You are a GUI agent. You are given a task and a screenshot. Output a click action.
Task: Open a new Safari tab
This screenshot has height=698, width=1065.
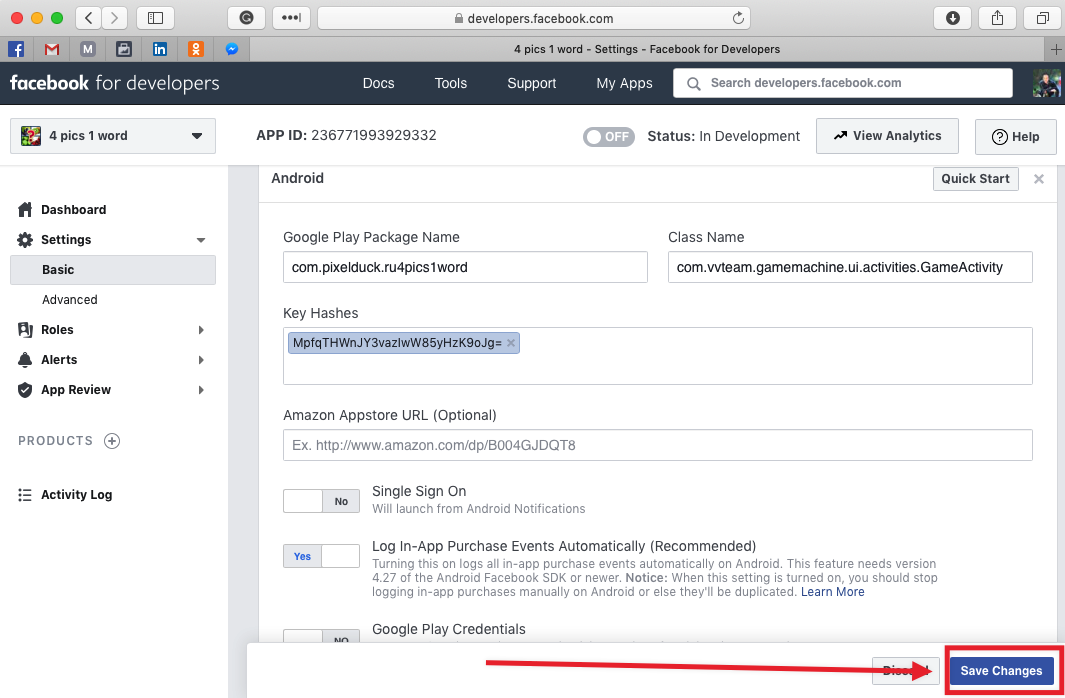click(1055, 49)
